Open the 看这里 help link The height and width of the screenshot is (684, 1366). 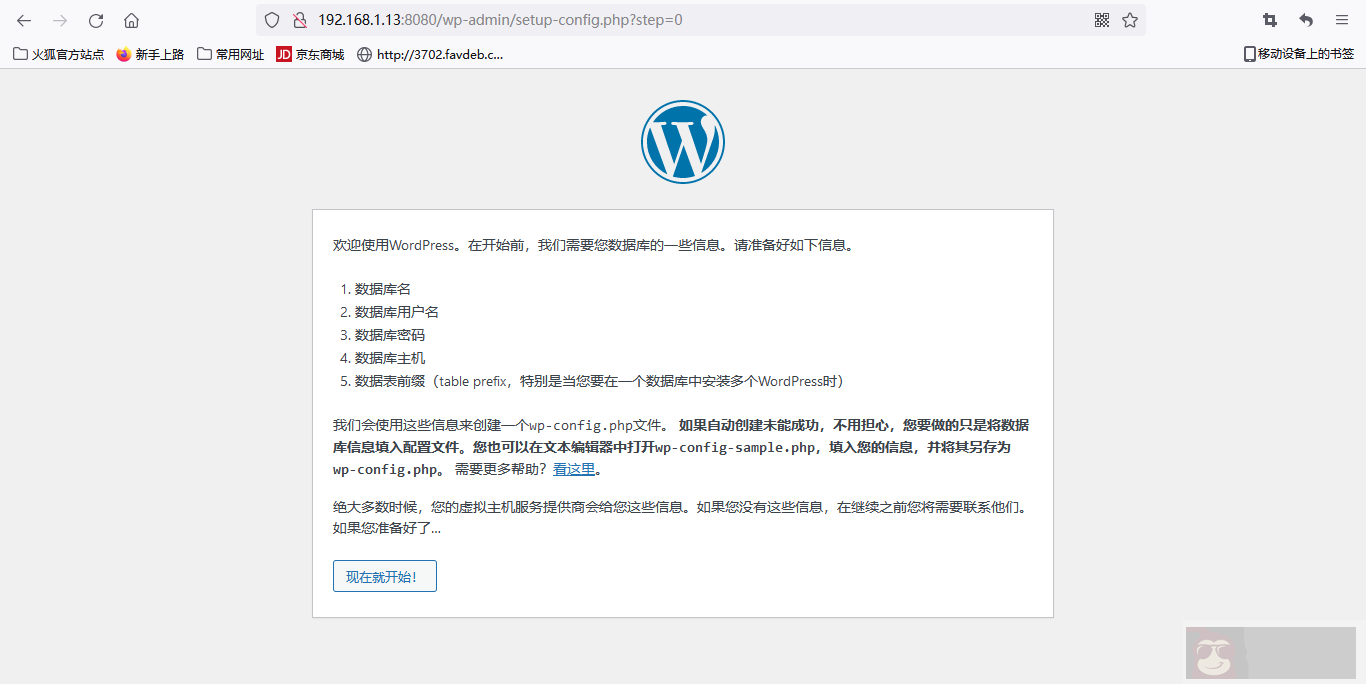[572, 467]
